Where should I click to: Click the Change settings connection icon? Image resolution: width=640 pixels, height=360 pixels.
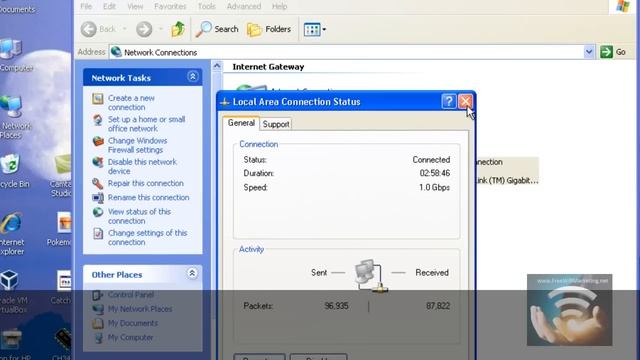[98, 233]
